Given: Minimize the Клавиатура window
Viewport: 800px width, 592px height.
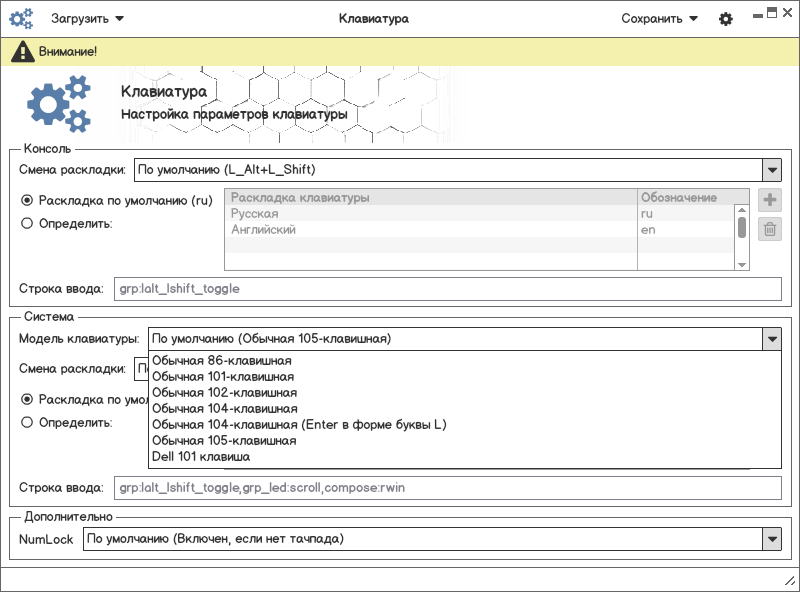Looking at the screenshot, I should click(x=757, y=15).
